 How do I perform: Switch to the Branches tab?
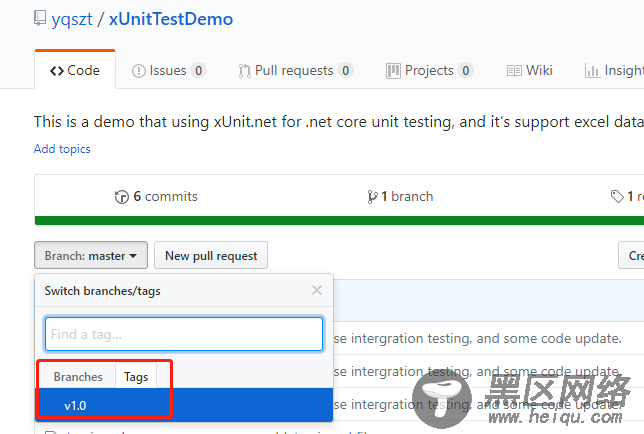pos(78,377)
